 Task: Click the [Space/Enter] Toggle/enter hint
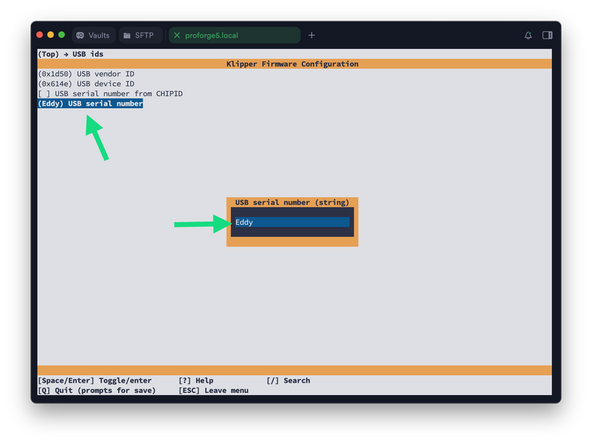pos(95,381)
